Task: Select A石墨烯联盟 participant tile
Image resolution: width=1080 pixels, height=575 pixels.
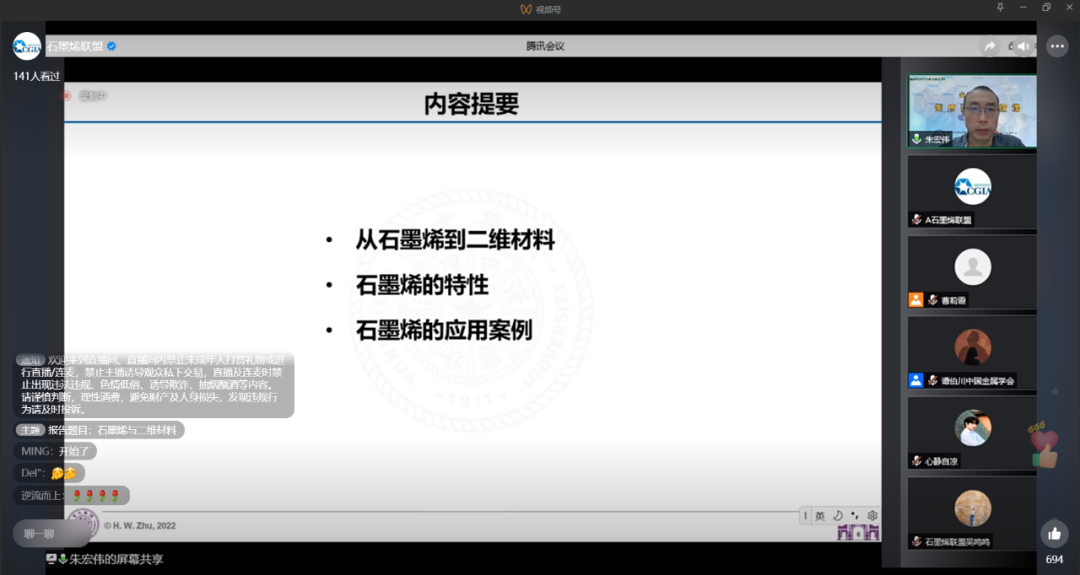Action: tap(972, 191)
